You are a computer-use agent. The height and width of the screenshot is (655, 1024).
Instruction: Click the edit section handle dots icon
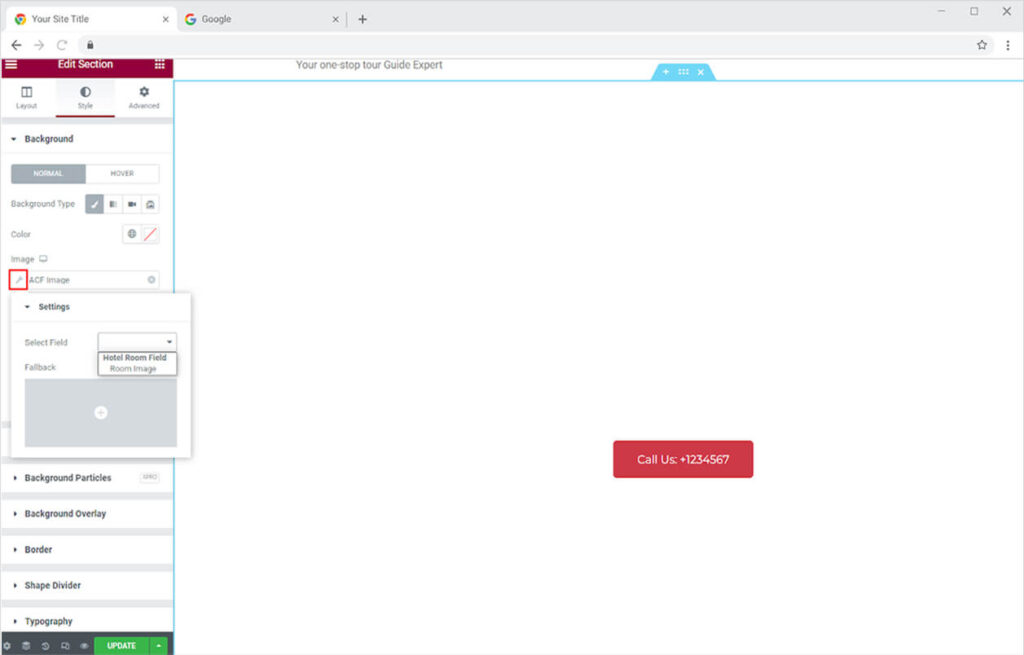point(683,72)
